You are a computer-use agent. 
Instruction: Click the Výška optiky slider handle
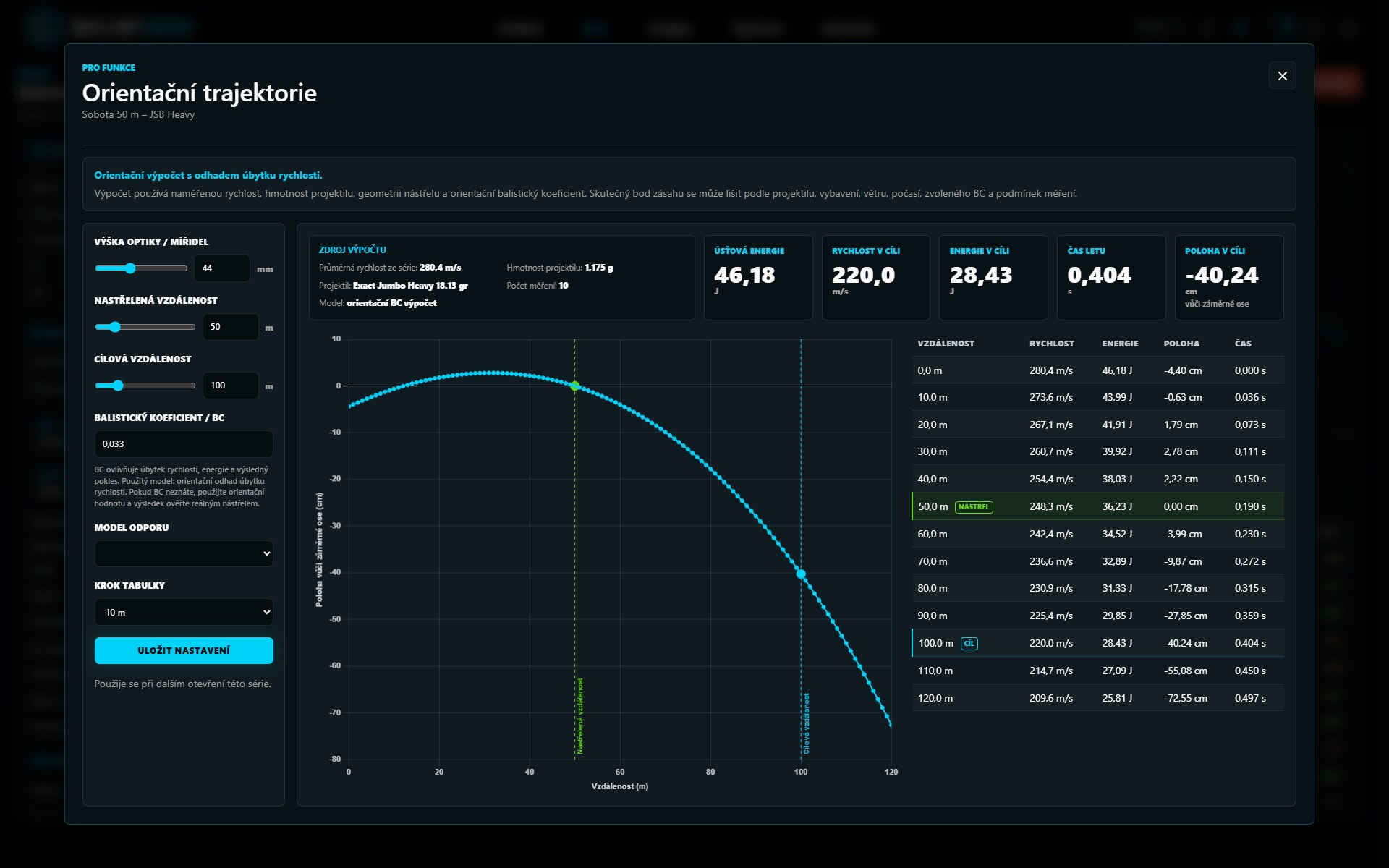tap(130, 268)
